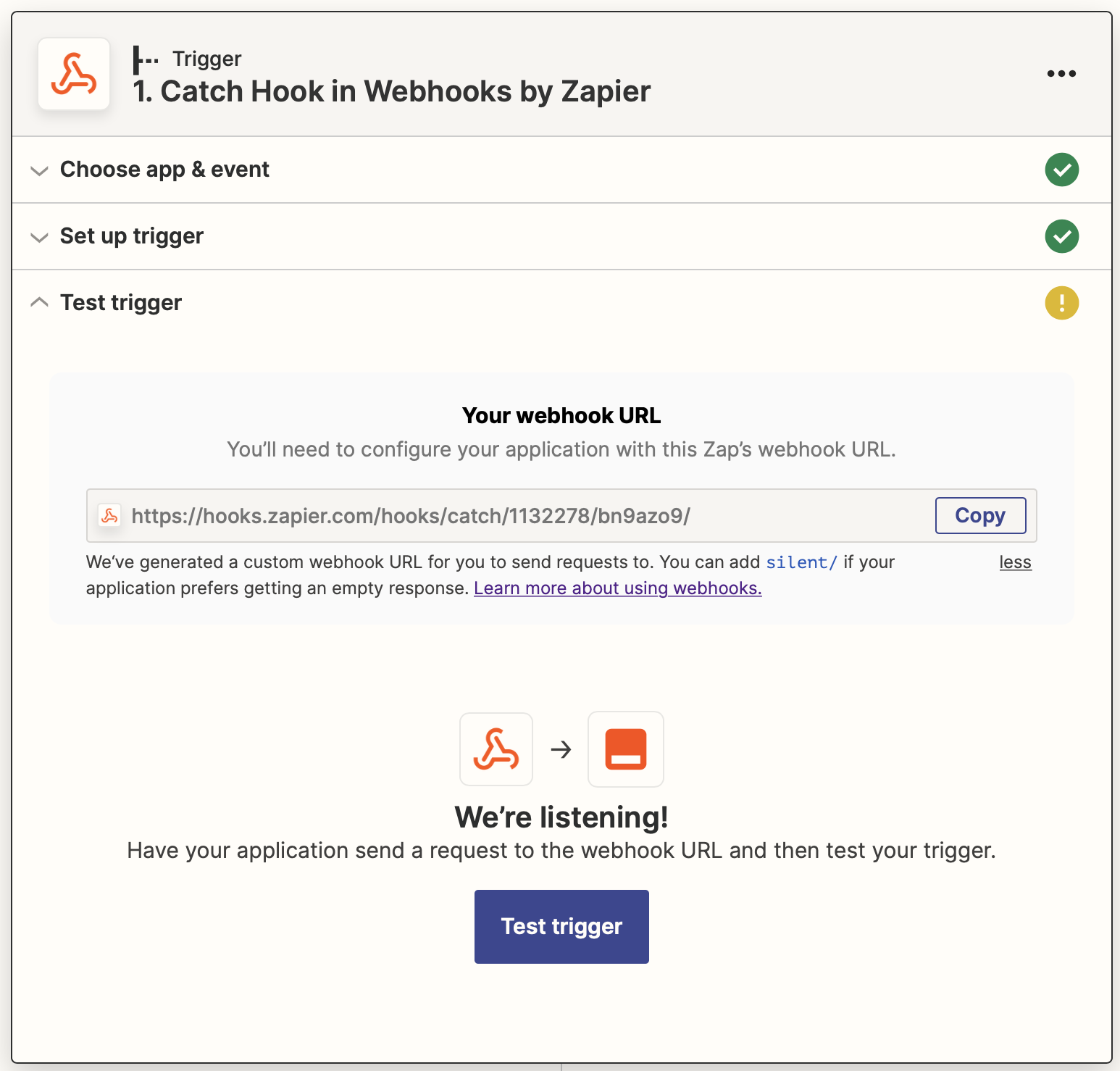Screen dimensions: 1120x1071
Task: Click the orange destination app icon
Action: (x=626, y=749)
